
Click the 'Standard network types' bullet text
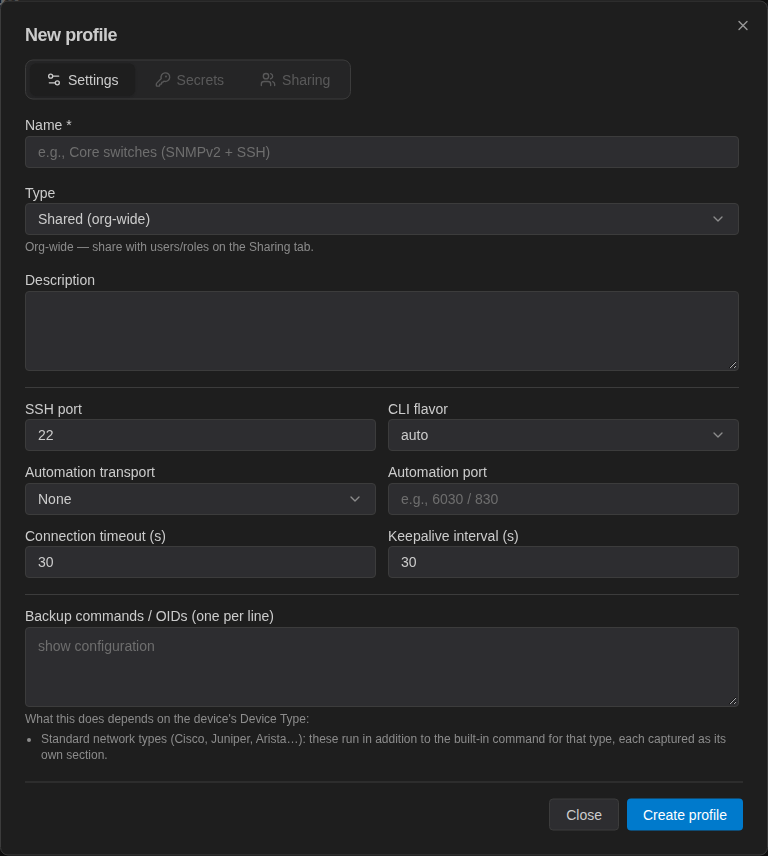coord(383,747)
